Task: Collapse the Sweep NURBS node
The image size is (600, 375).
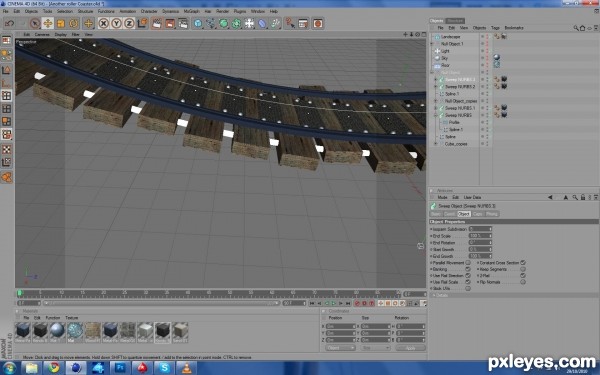Action: pyautogui.click(x=435, y=115)
